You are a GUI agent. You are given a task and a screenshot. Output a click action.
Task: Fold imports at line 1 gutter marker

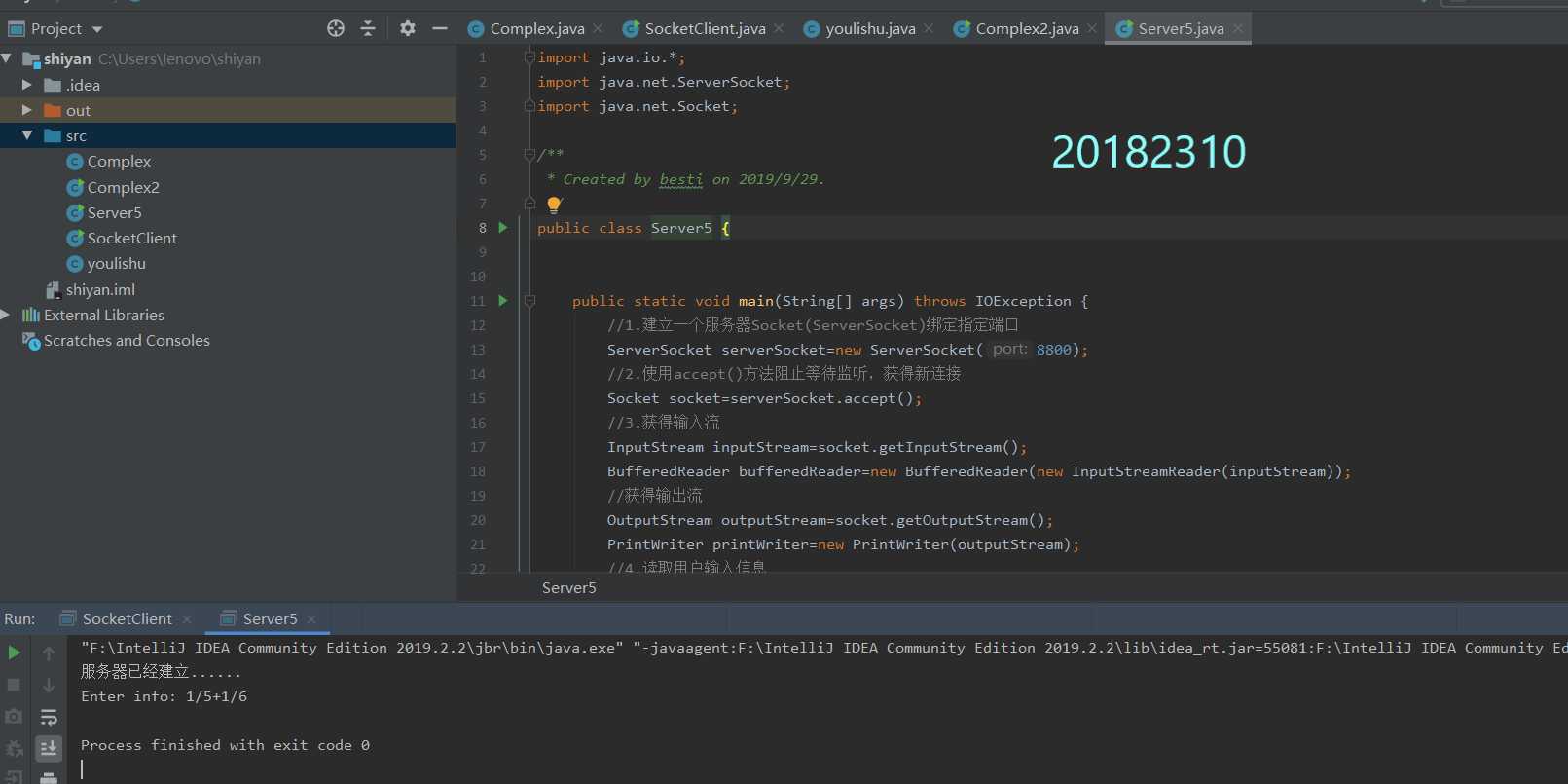pyautogui.click(x=529, y=57)
